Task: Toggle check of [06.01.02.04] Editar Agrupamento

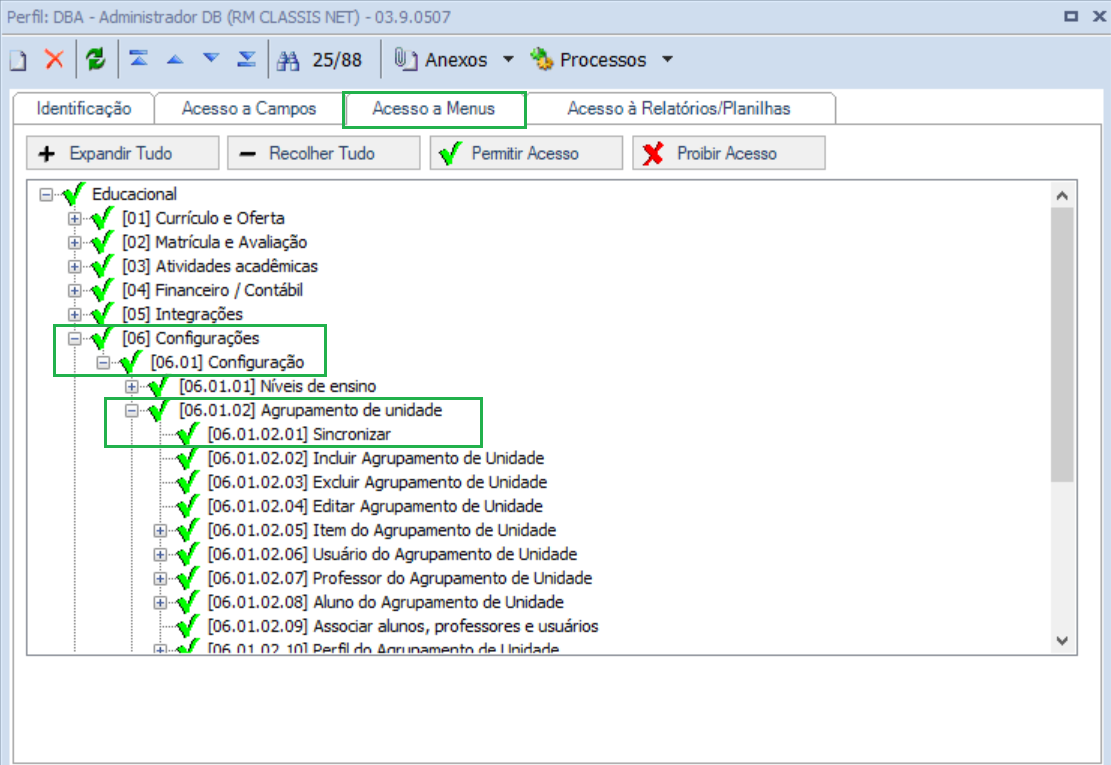Action: 188,506
